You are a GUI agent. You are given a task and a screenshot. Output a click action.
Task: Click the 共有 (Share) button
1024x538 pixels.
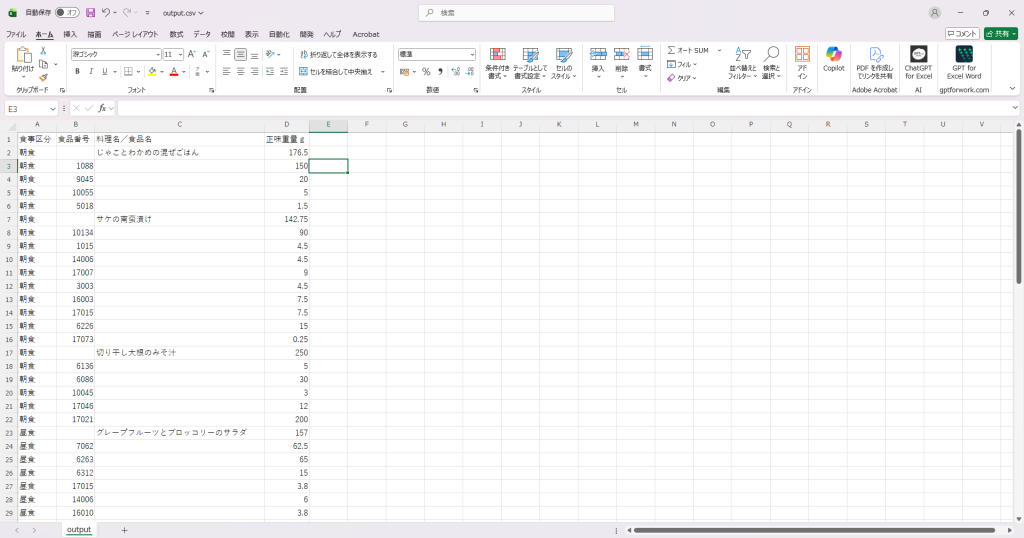point(1000,34)
